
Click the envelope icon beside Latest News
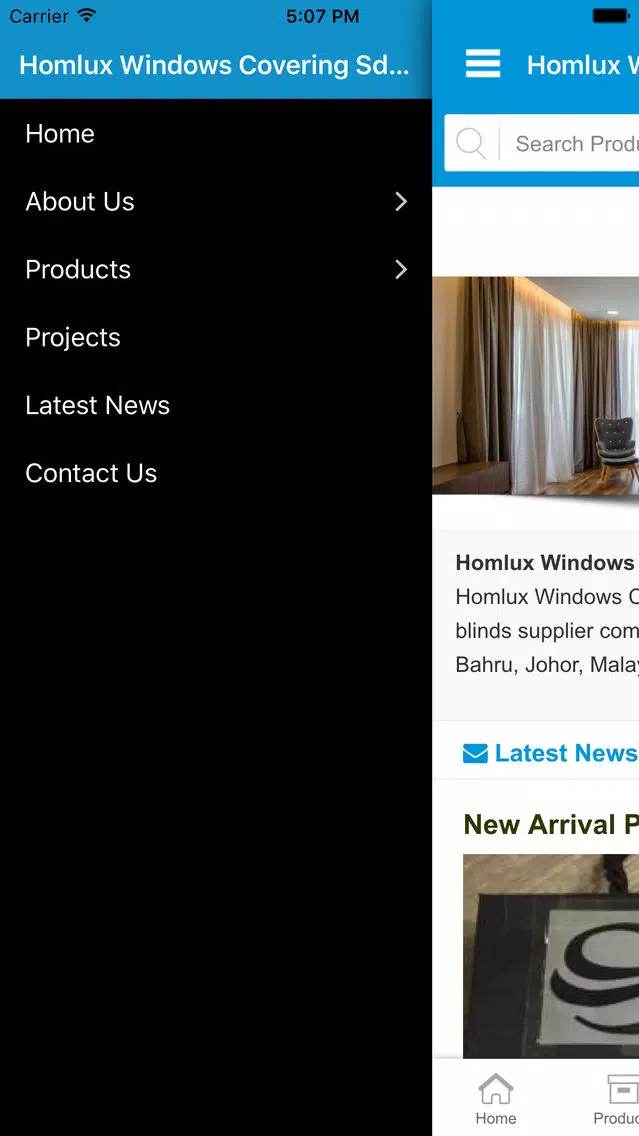475,754
